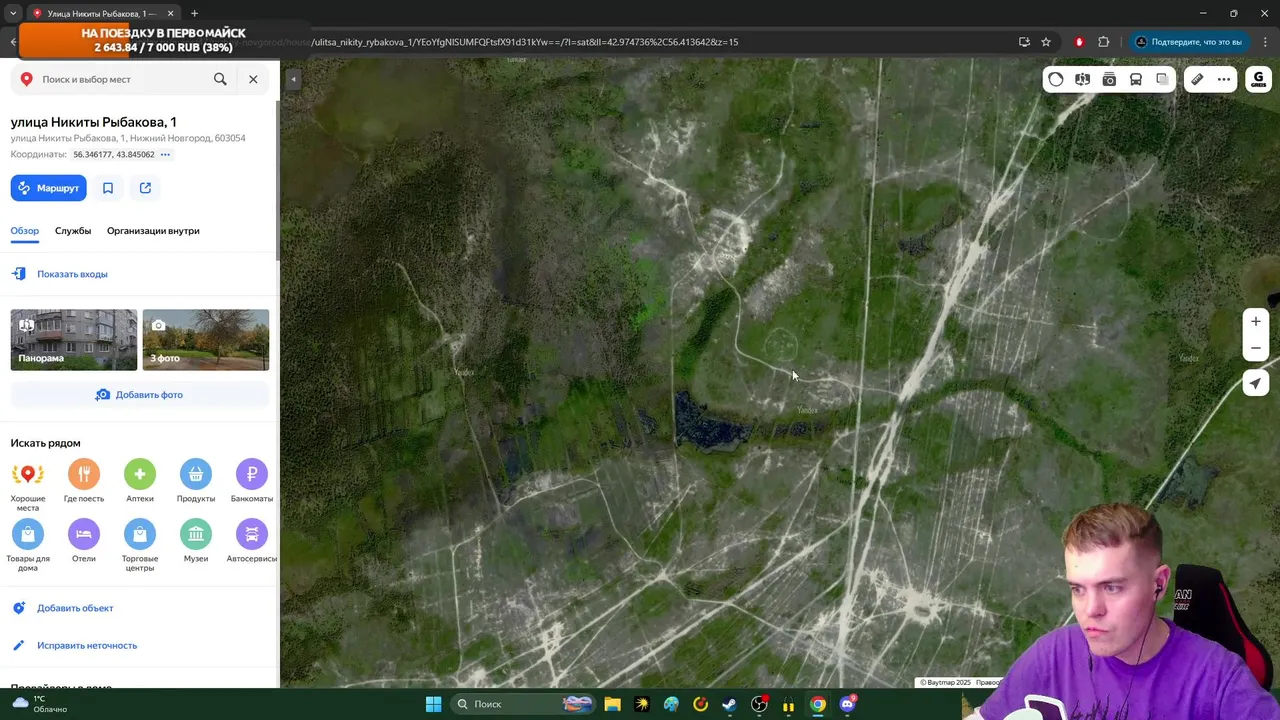This screenshot has height=720, width=1280.
Task: Select Торговые центры category icon
Action: point(140,534)
